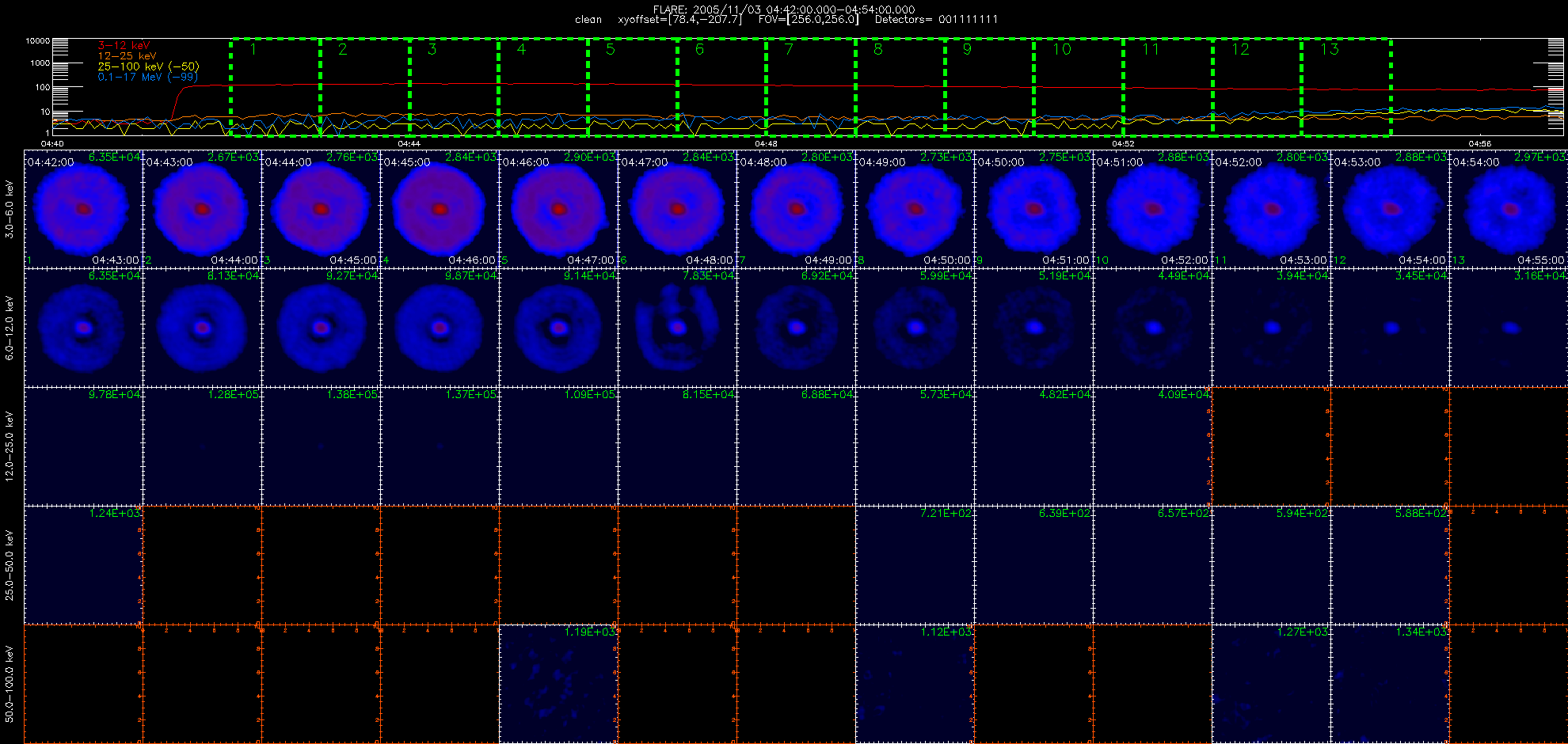Click the '6.39E+02' value label
1568x744 pixels.
(x=1065, y=513)
